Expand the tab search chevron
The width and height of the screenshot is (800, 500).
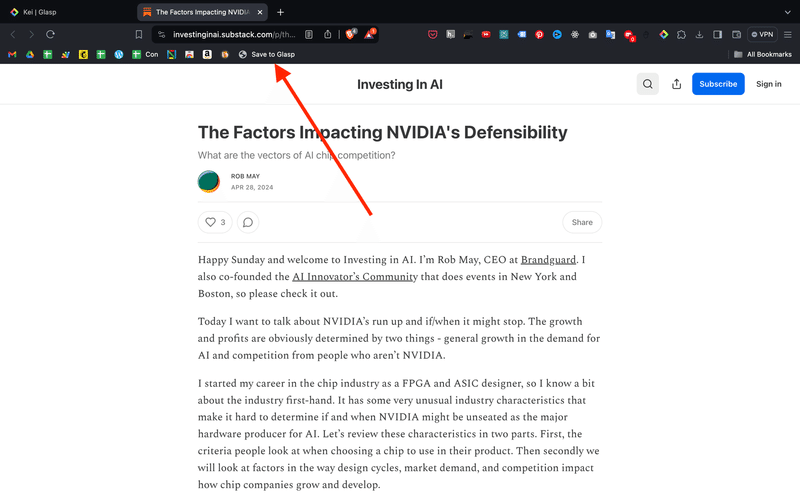[x=788, y=12]
